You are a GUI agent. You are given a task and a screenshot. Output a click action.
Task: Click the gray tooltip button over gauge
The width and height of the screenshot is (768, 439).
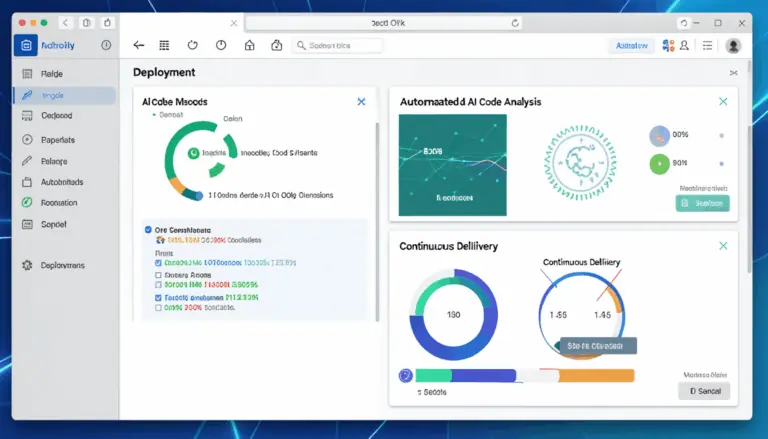599,346
